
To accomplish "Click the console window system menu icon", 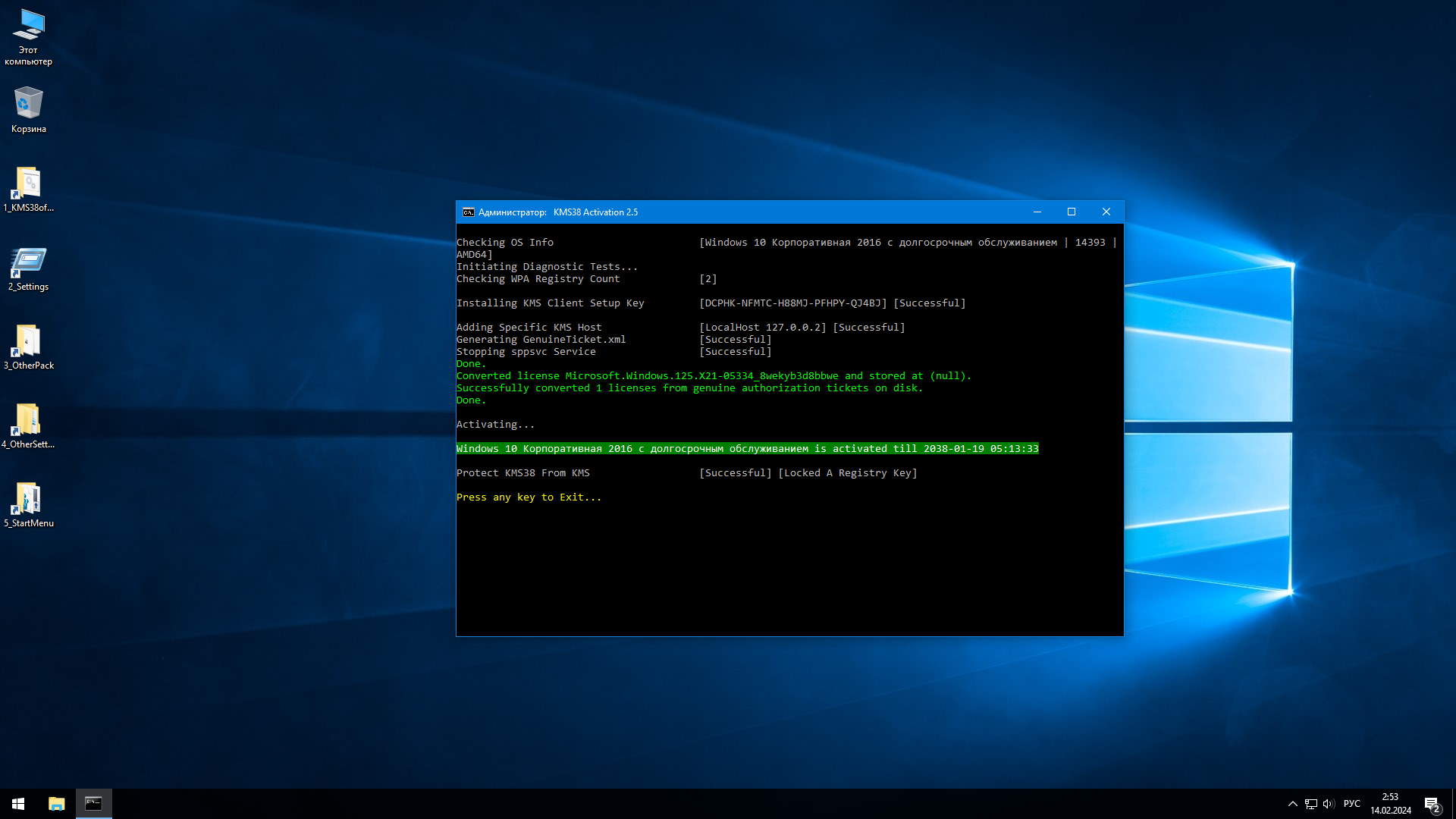I will pyautogui.click(x=468, y=212).
